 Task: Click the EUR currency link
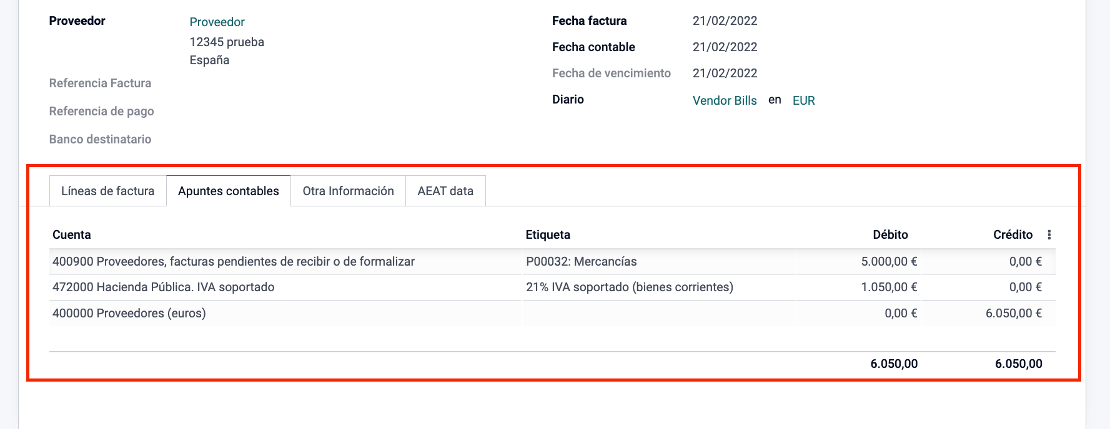[803, 101]
